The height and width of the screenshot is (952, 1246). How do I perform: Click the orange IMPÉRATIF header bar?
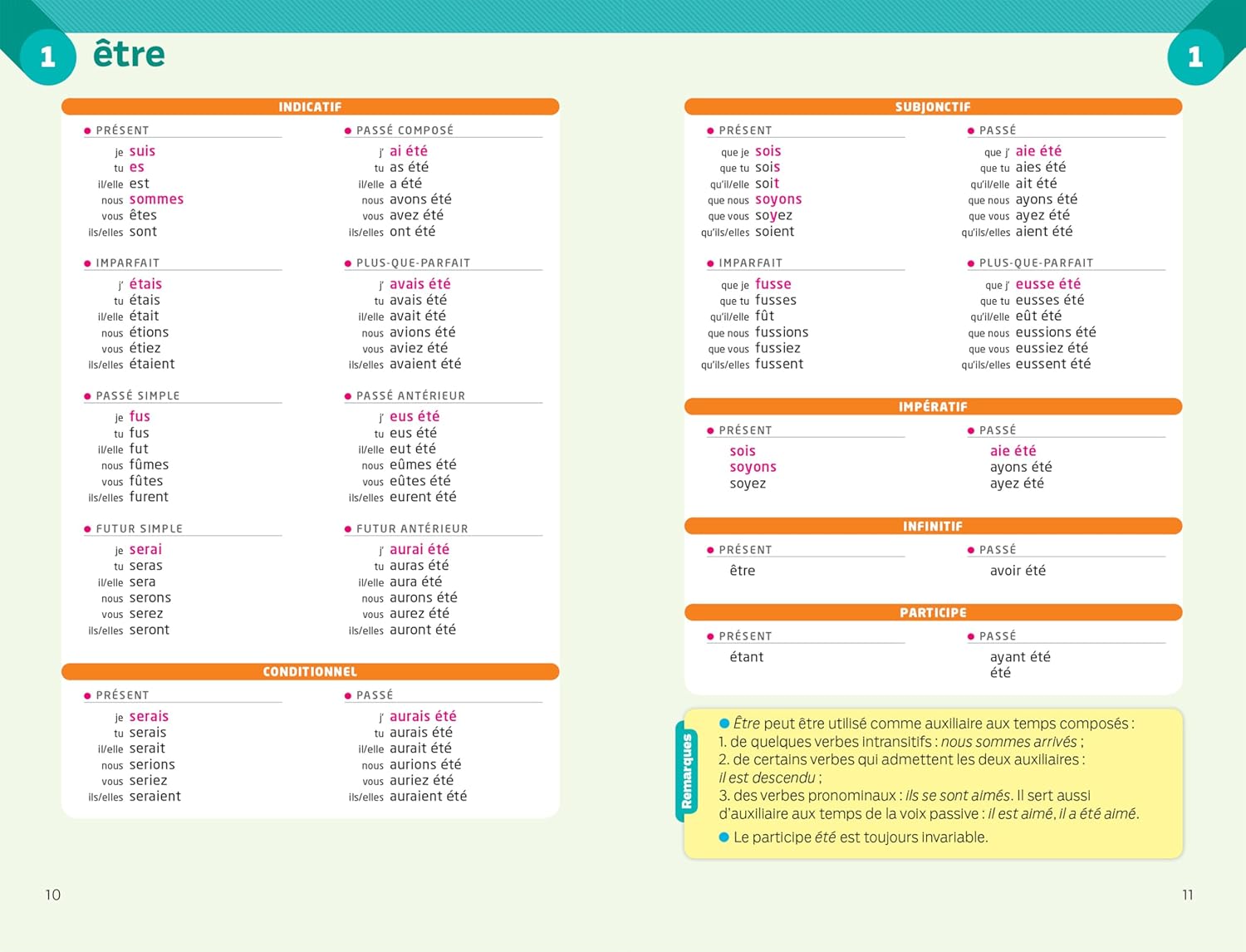click(x=933, y=406)
